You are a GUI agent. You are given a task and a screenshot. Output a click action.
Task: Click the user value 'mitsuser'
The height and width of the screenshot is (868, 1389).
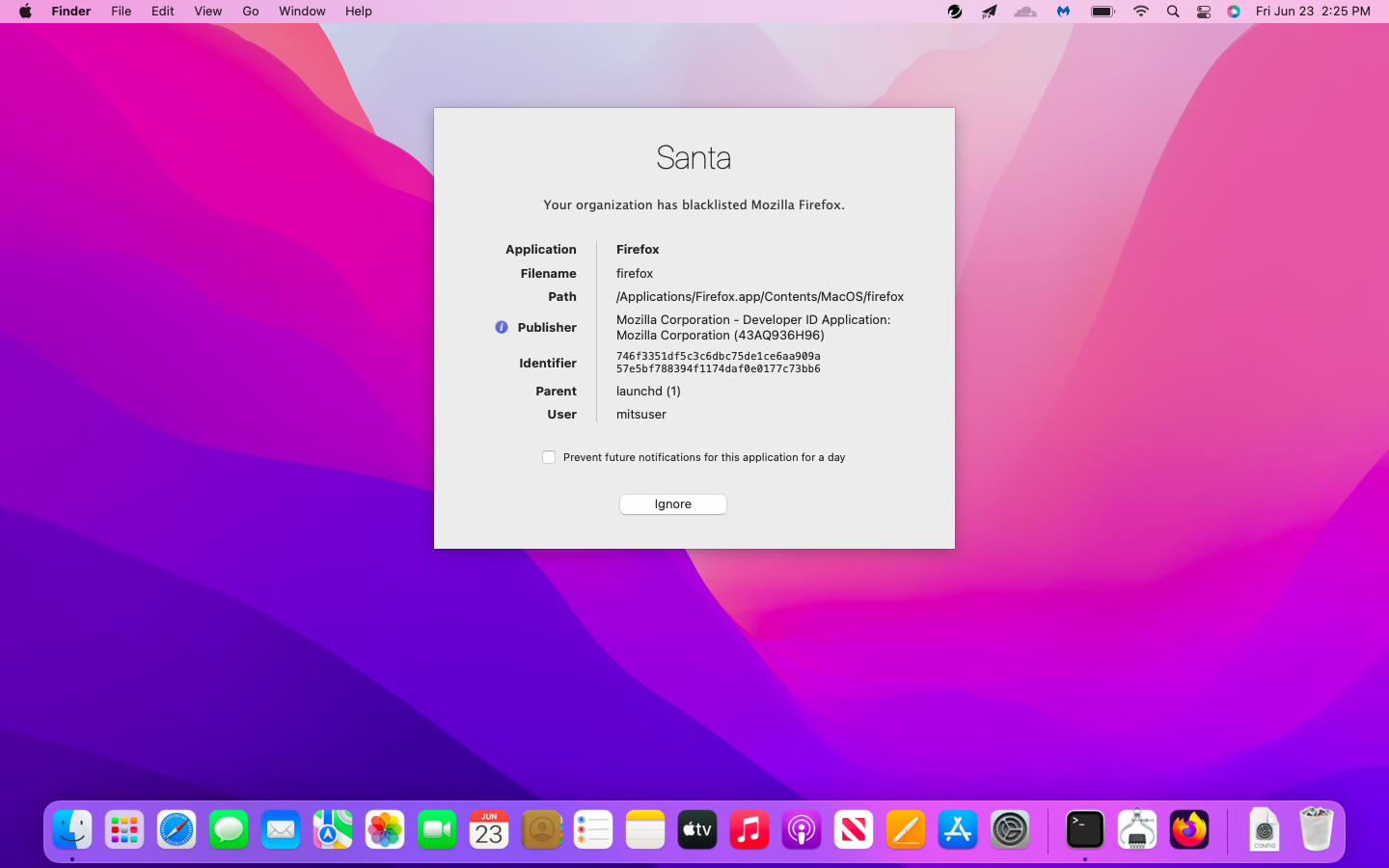641,415
